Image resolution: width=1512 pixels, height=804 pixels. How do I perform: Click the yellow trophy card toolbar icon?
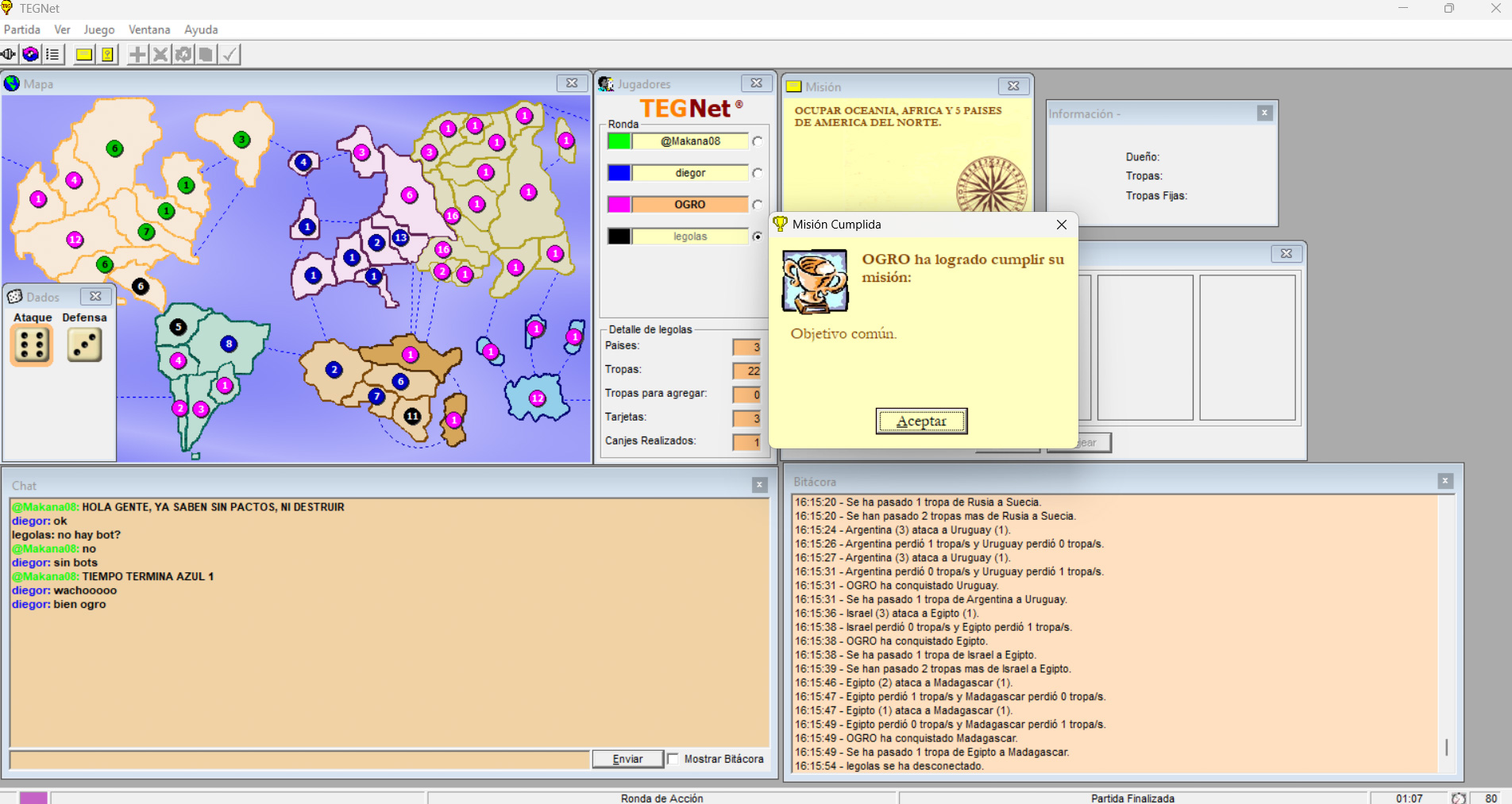pos(107,55)
